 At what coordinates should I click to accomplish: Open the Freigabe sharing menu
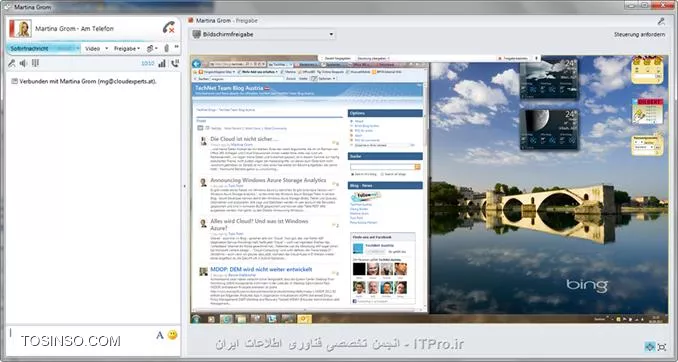pos(126,48)
